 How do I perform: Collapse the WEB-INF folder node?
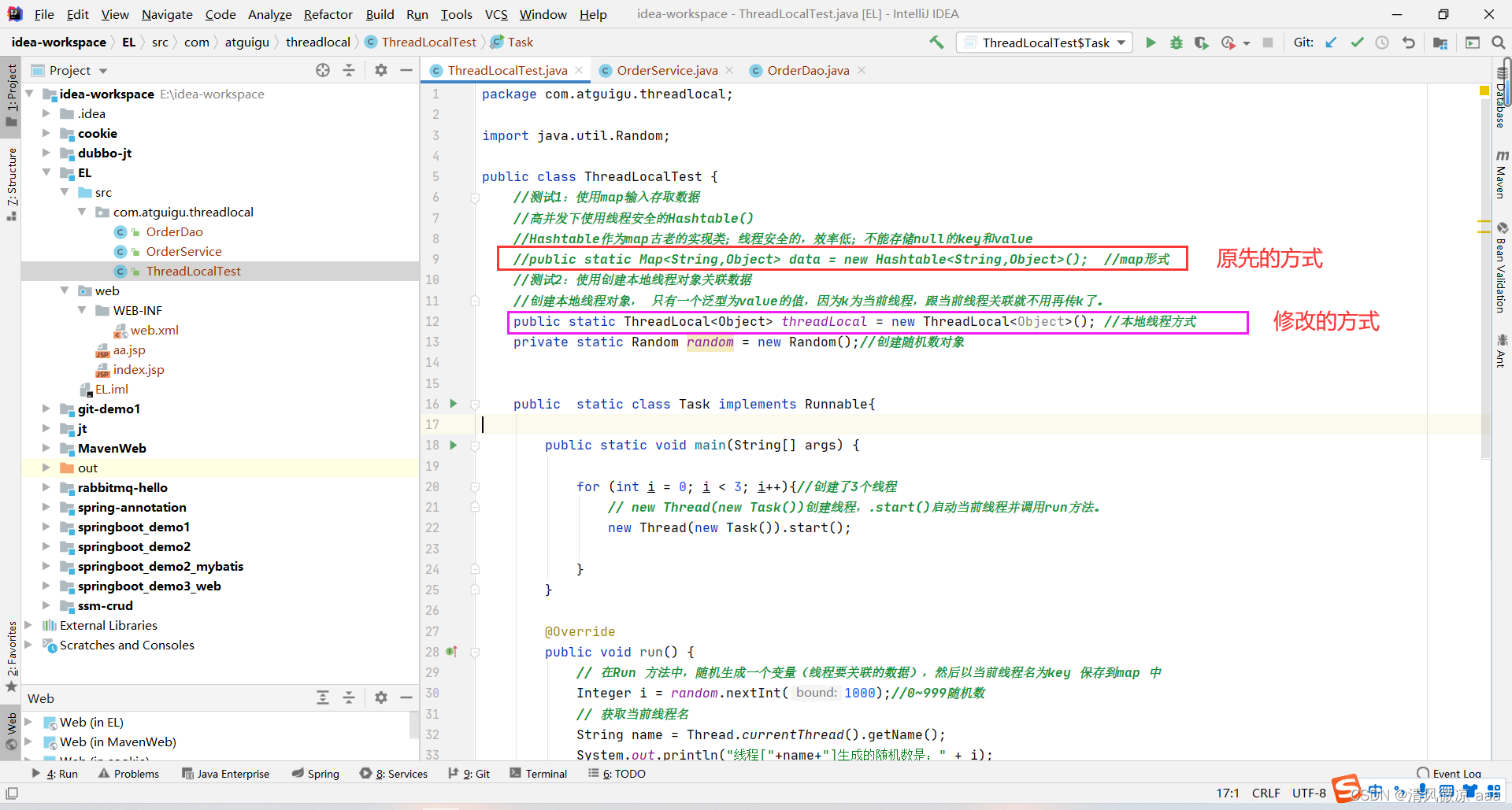coord(82,310)
